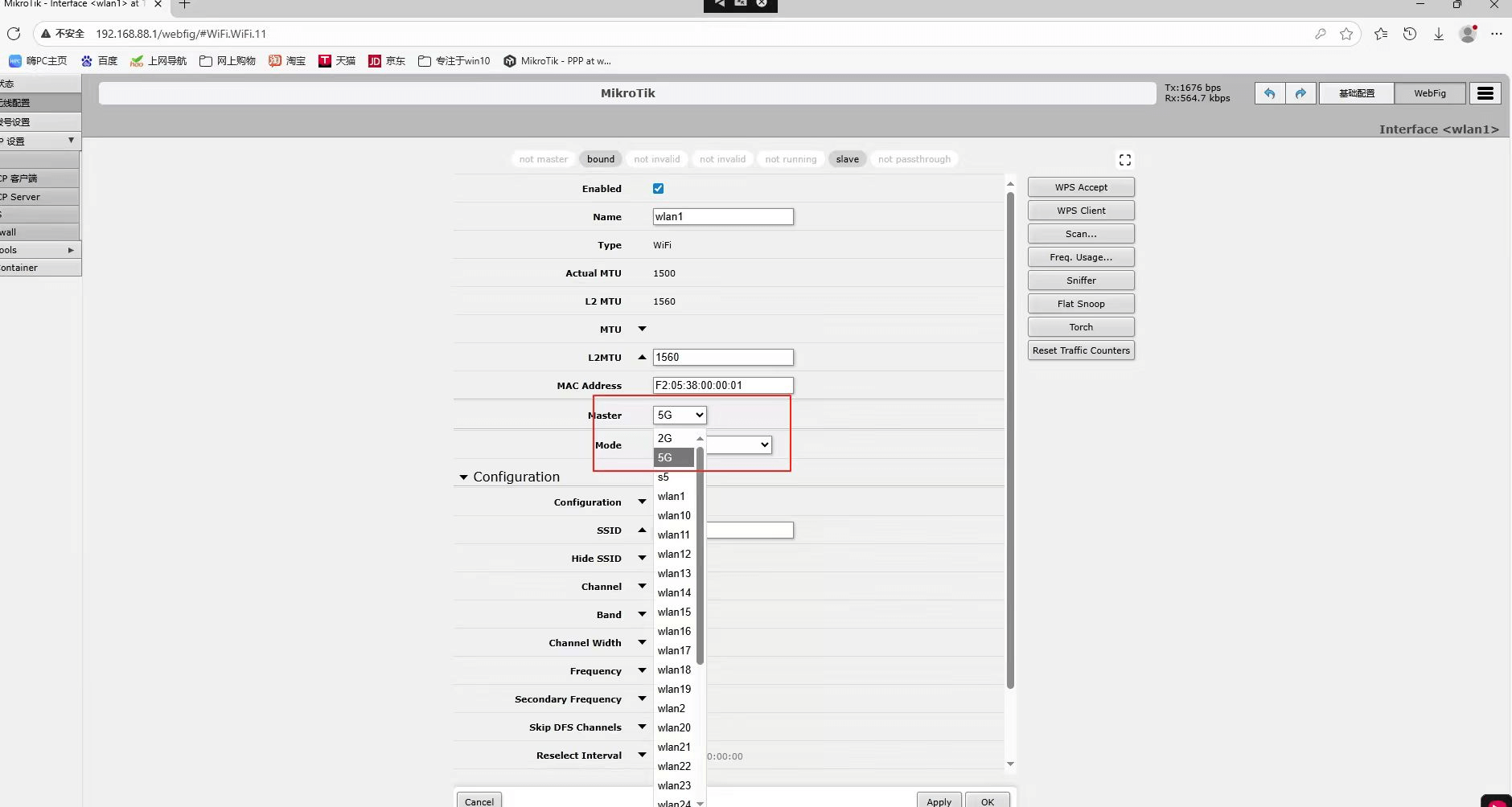Click the fullscreen expand icon

(1125, 160)
